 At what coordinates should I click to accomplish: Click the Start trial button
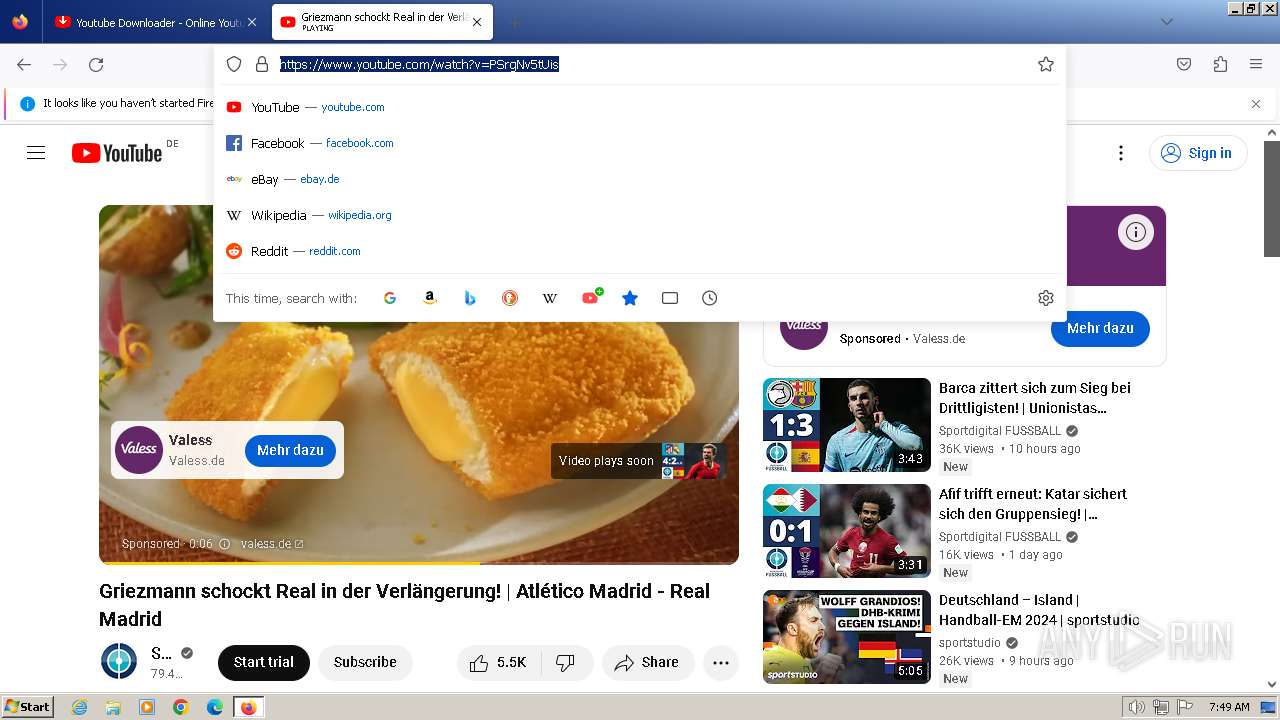click(264, 662)
